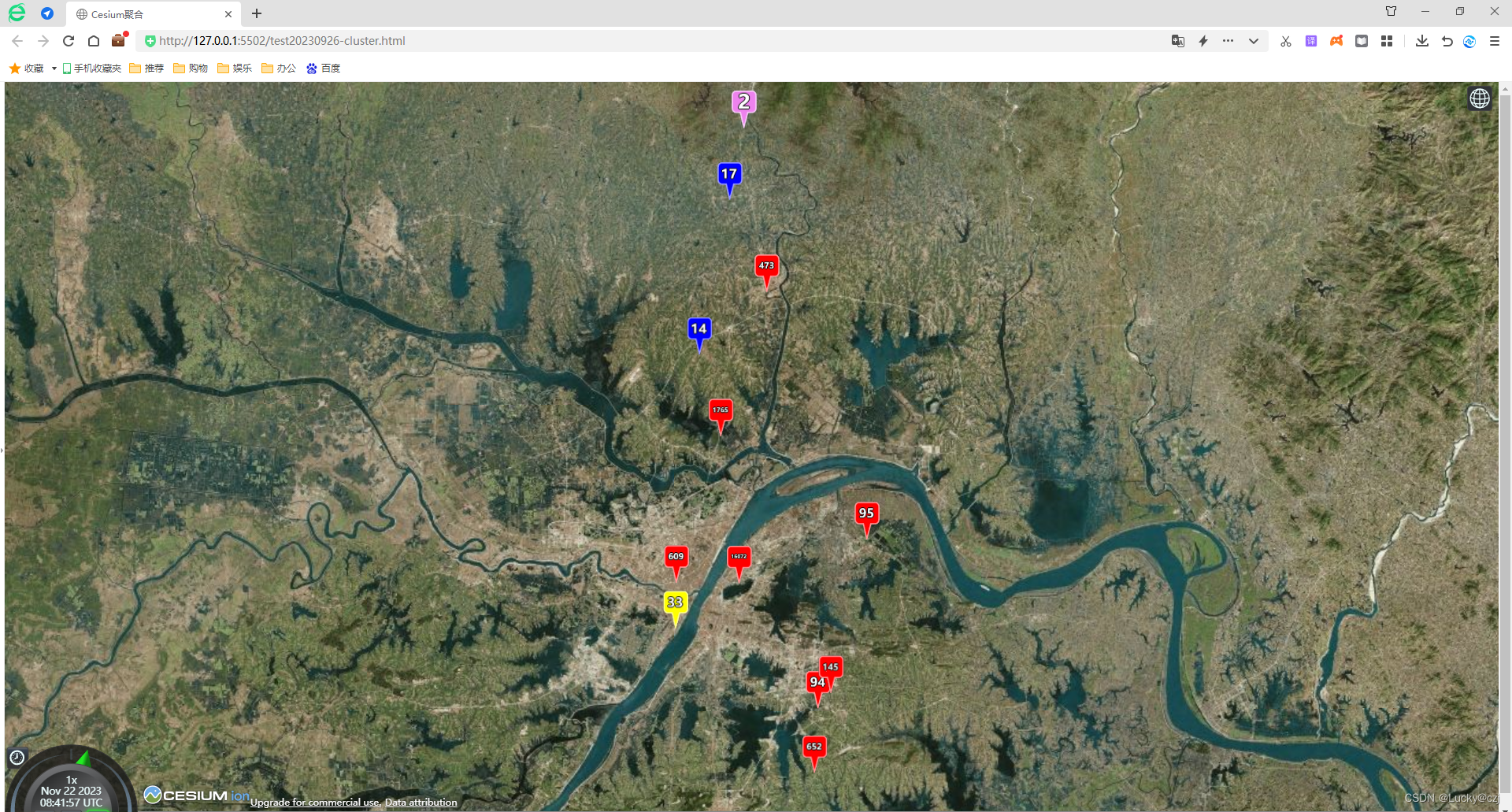Select the red cluster pin labeled 145
Viewport: 1512px width, 812px height.
point(832,666)
